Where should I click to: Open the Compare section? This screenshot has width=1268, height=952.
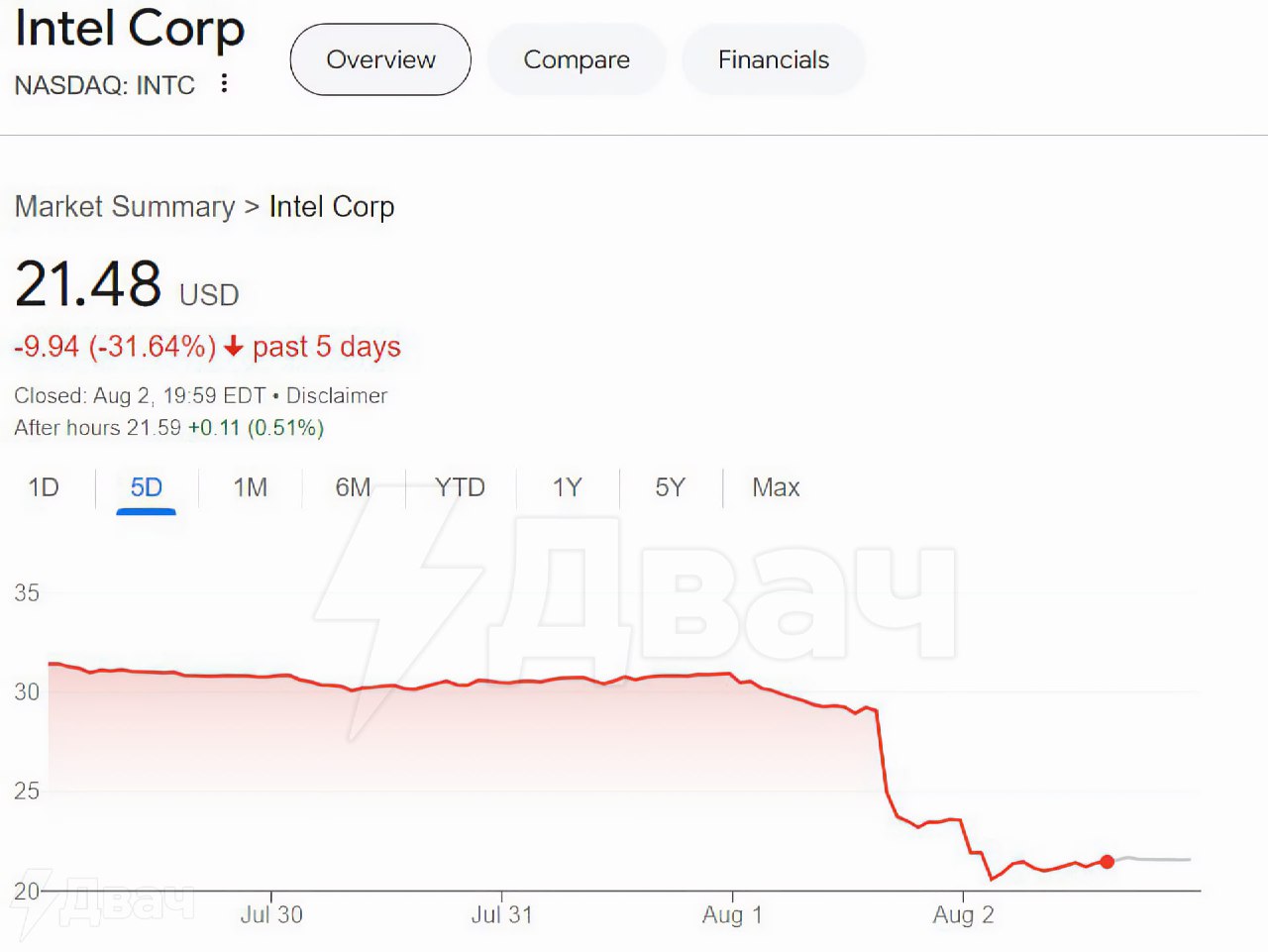(577, 60)
